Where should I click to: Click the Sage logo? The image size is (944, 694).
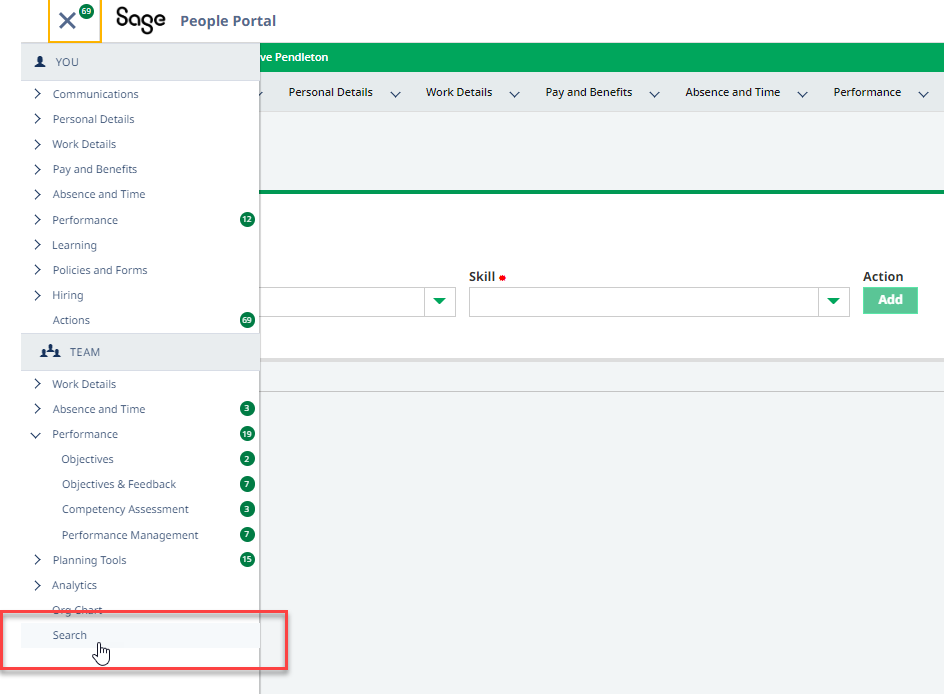(x=140, y=20)
